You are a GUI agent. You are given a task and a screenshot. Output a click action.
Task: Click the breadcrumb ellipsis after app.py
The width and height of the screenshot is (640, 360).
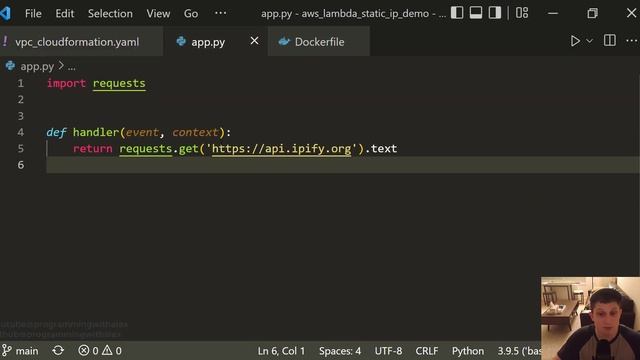71,67
